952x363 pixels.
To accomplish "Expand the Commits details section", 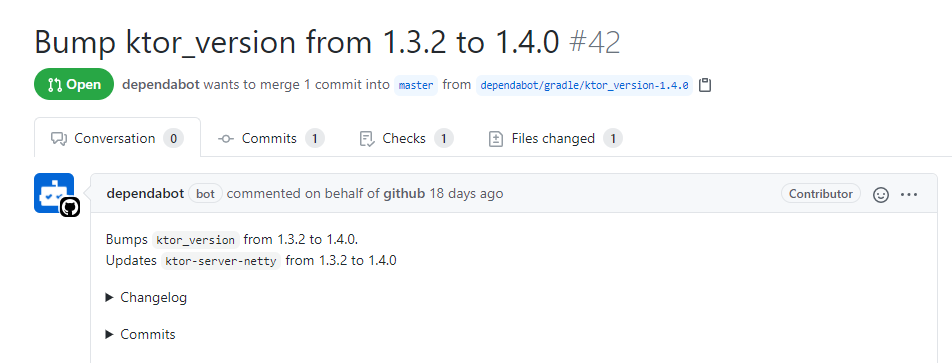I will point(140,334).
